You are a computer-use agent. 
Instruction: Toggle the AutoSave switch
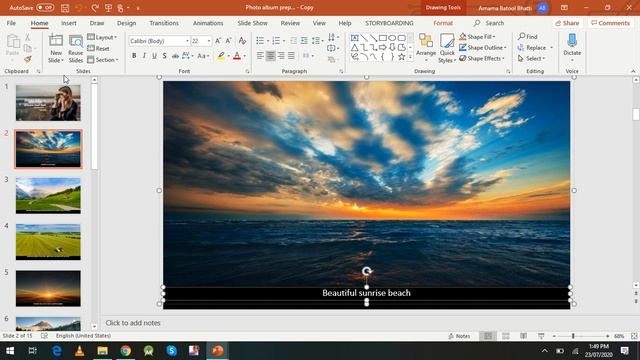pyautogui.click(x=45, y=7)
